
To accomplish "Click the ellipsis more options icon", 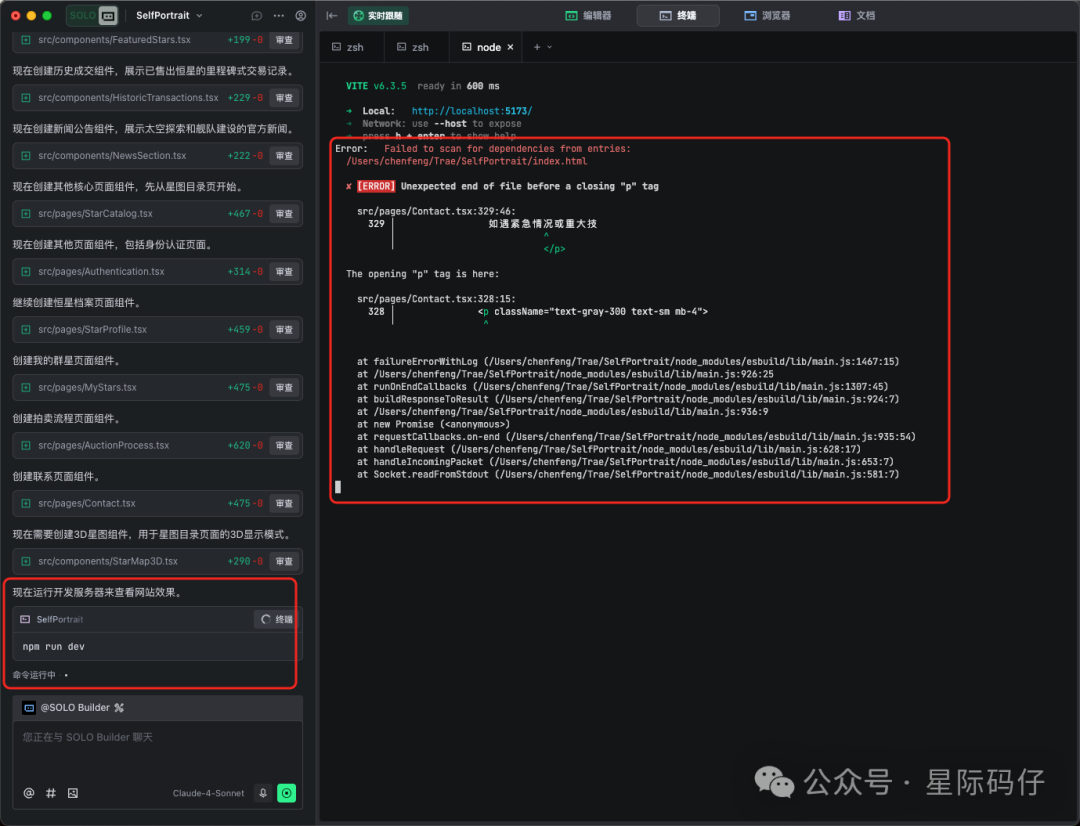I will point(278,16).
